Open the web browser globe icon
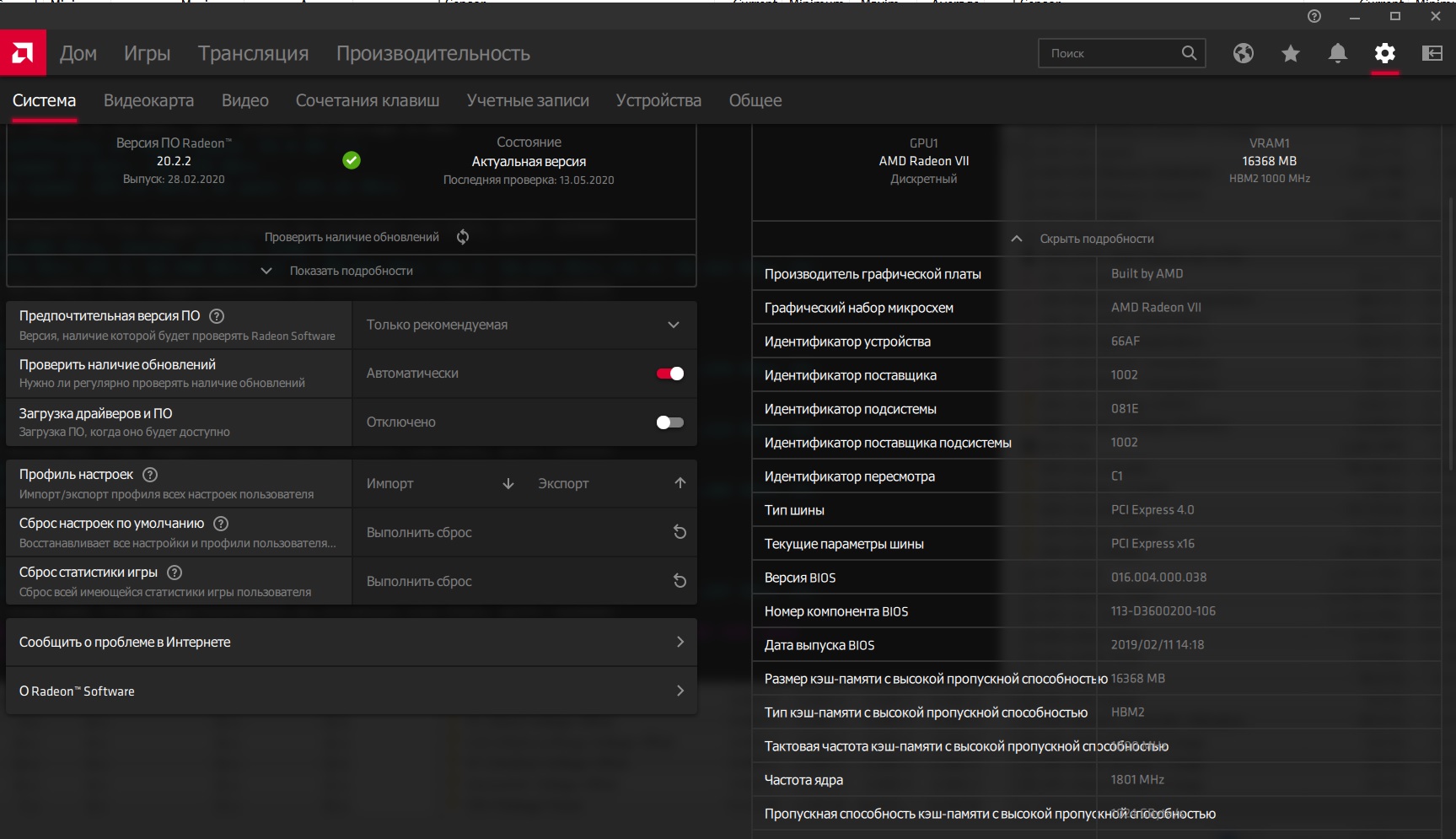Image resolution: width=1456 pixels, height=839 pixels. [x=1244, y=53]
